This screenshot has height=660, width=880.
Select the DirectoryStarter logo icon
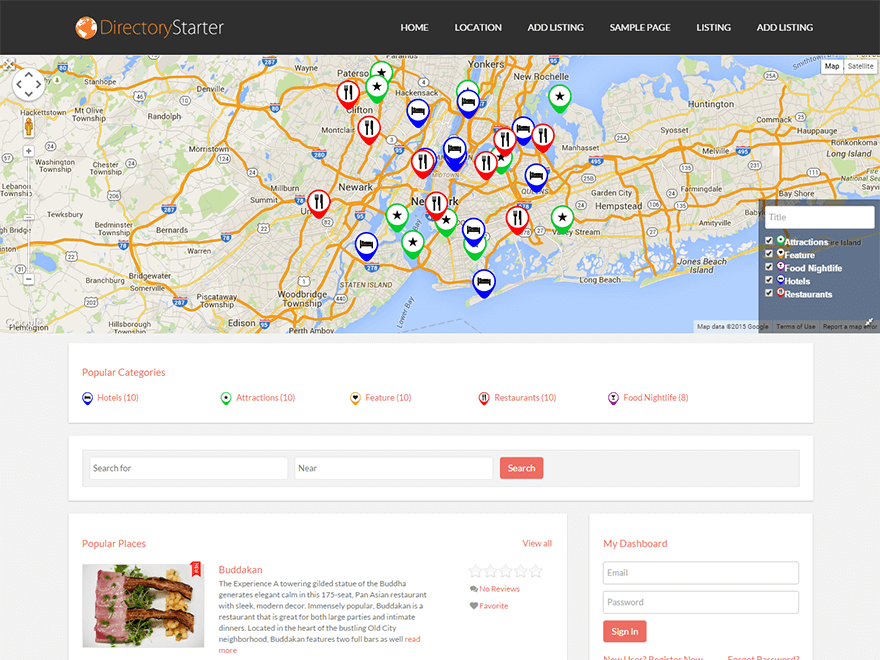click(85, 27)
